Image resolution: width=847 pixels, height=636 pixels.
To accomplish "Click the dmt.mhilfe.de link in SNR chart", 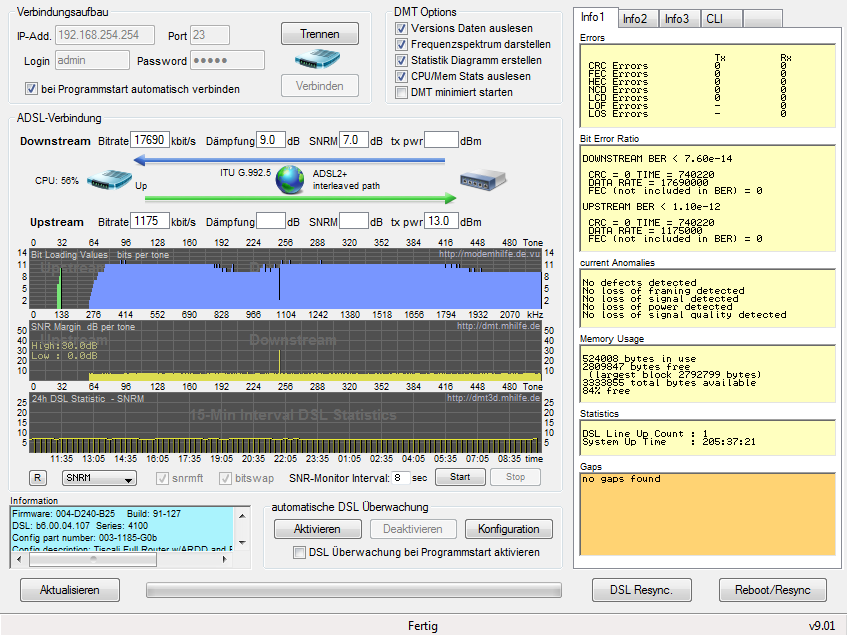I will tap(498, 326).
